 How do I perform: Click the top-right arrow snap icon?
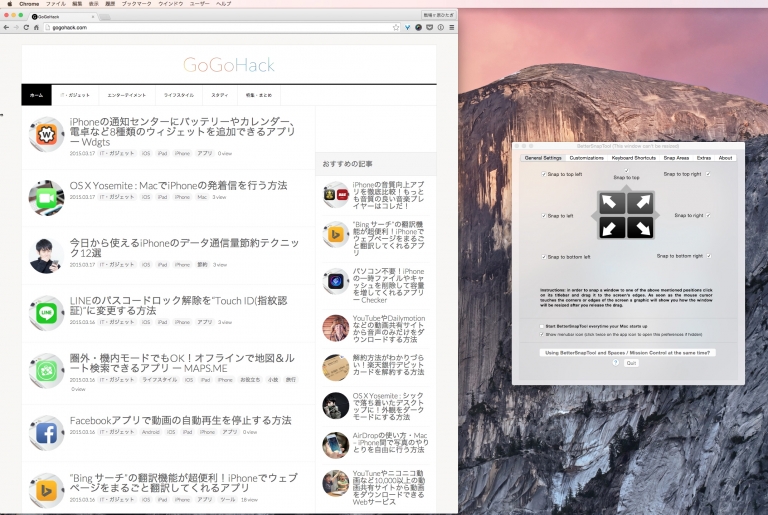pyautogui.click(x=641, y=202)
